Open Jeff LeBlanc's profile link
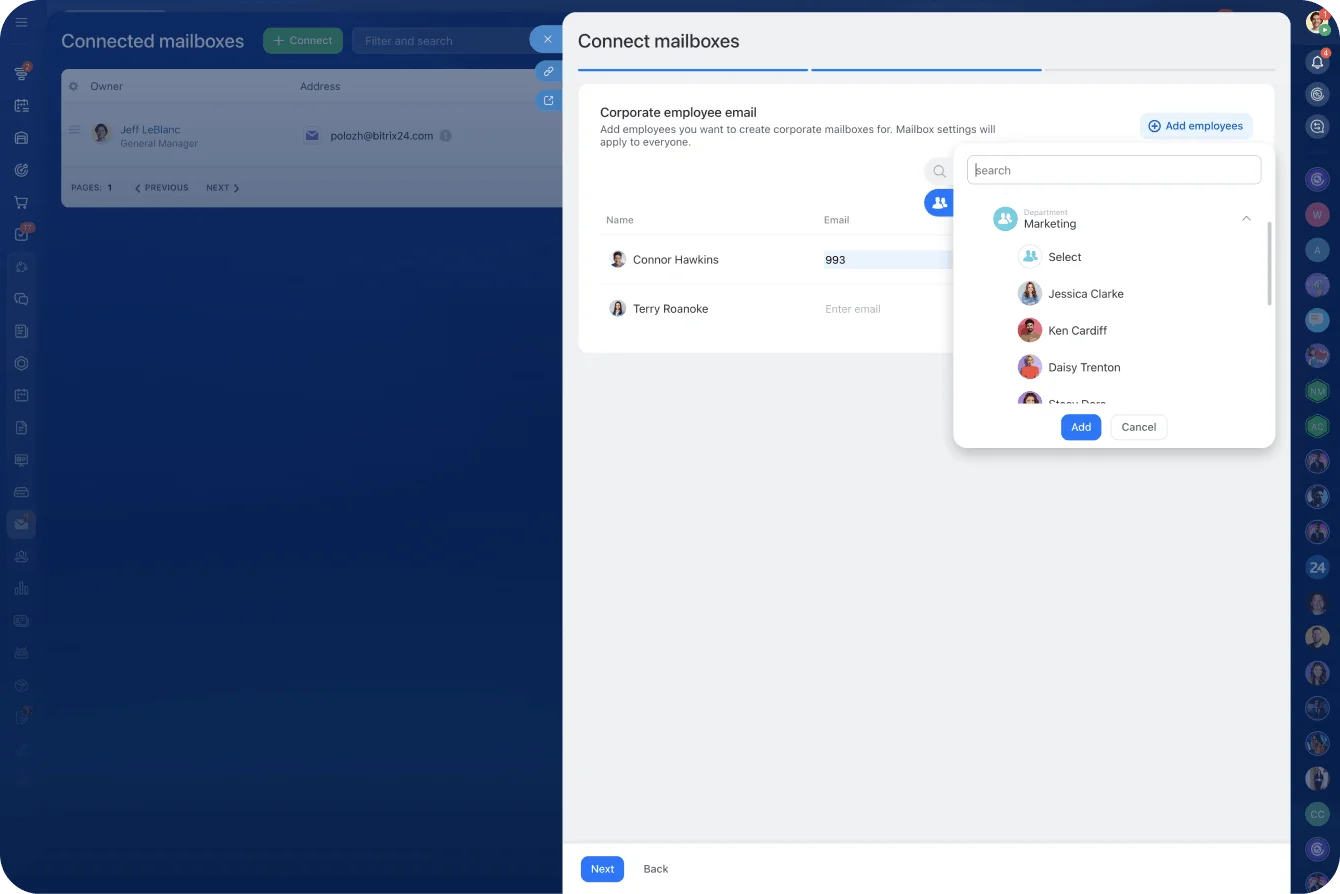This screenshot has height=894, width=1340. (150, 128)
